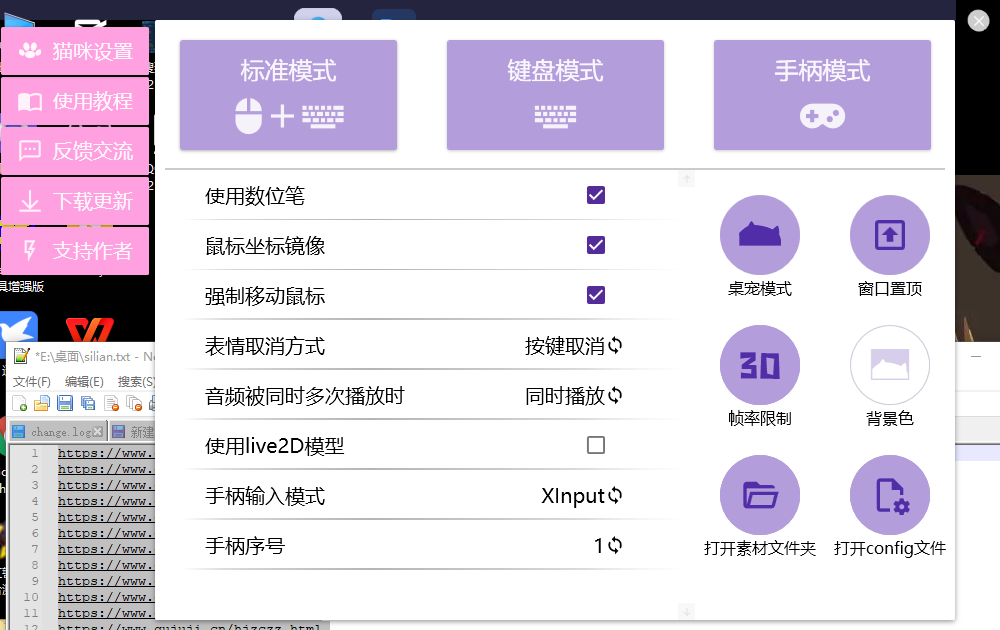Toggle 鼠标坐标镜像 checkbox

tap(596, 245)
